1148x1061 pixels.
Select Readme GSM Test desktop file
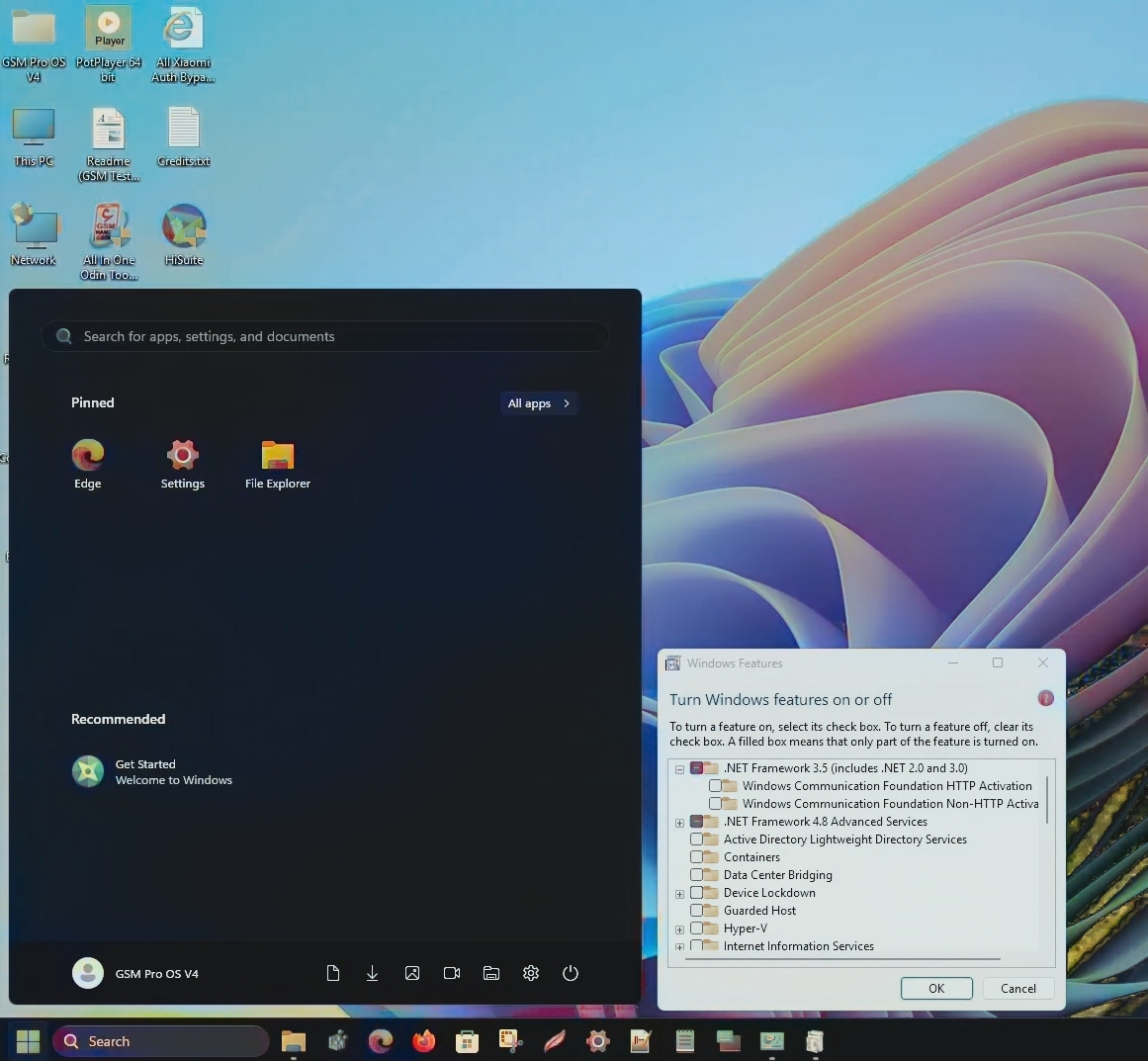[x=109, y=144]
